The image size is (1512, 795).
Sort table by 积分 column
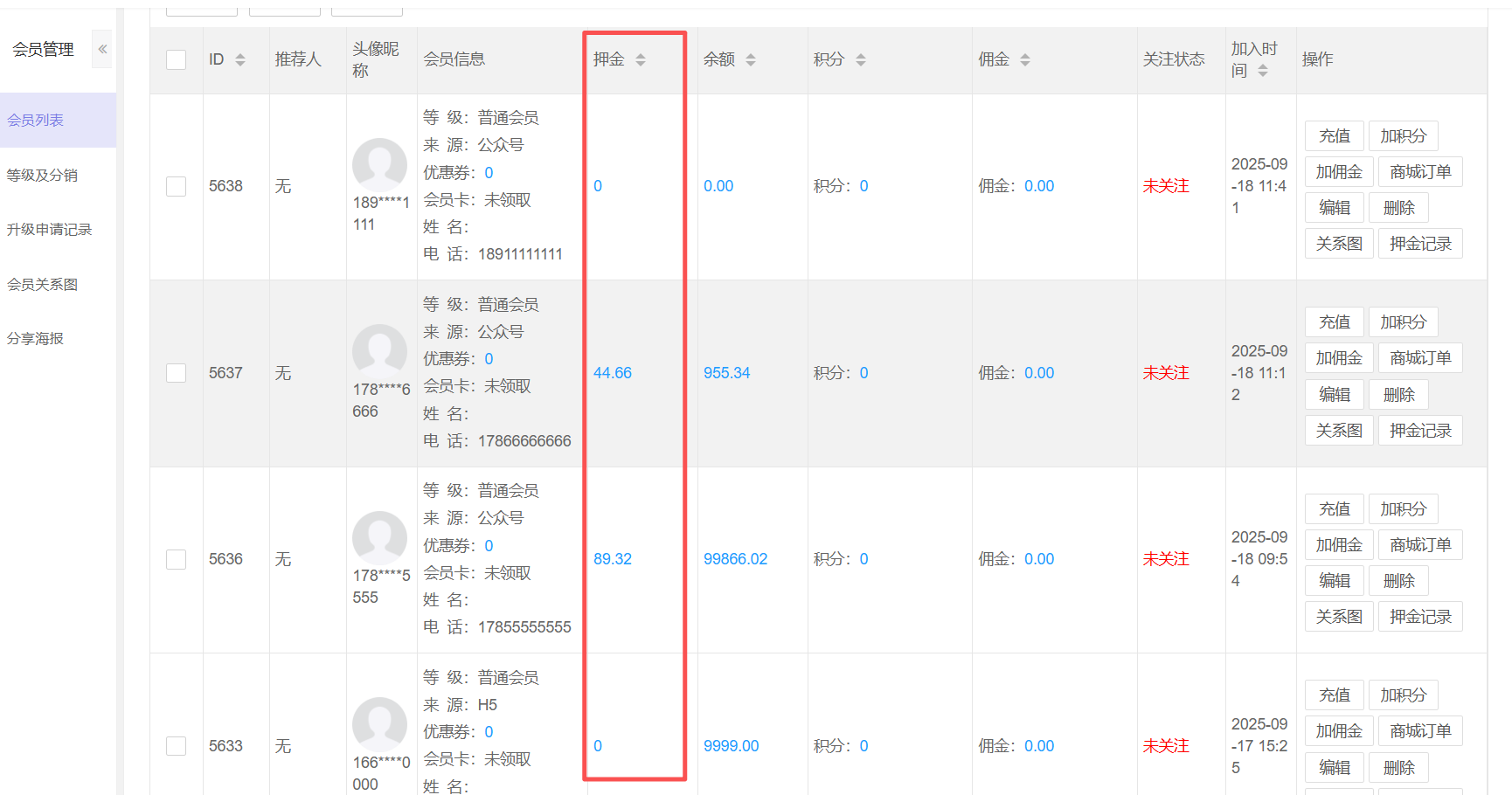[x=861, y=59]
